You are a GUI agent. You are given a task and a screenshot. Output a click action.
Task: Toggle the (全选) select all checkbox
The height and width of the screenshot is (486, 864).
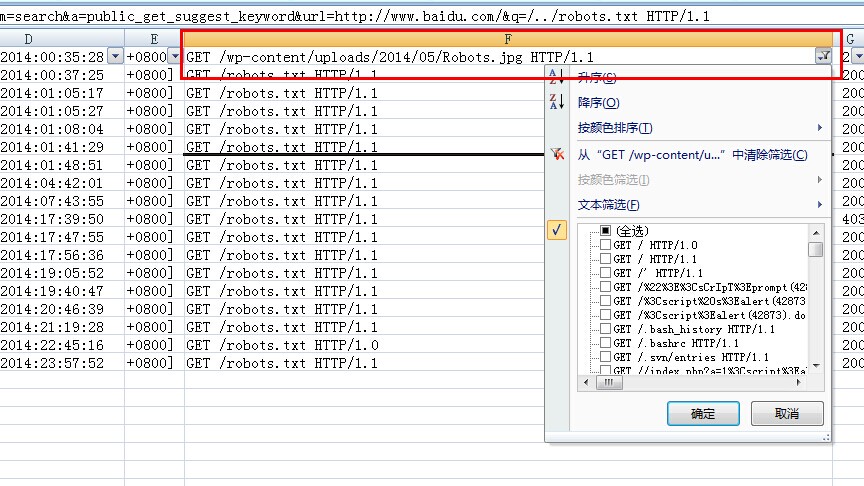click(605, 232)
